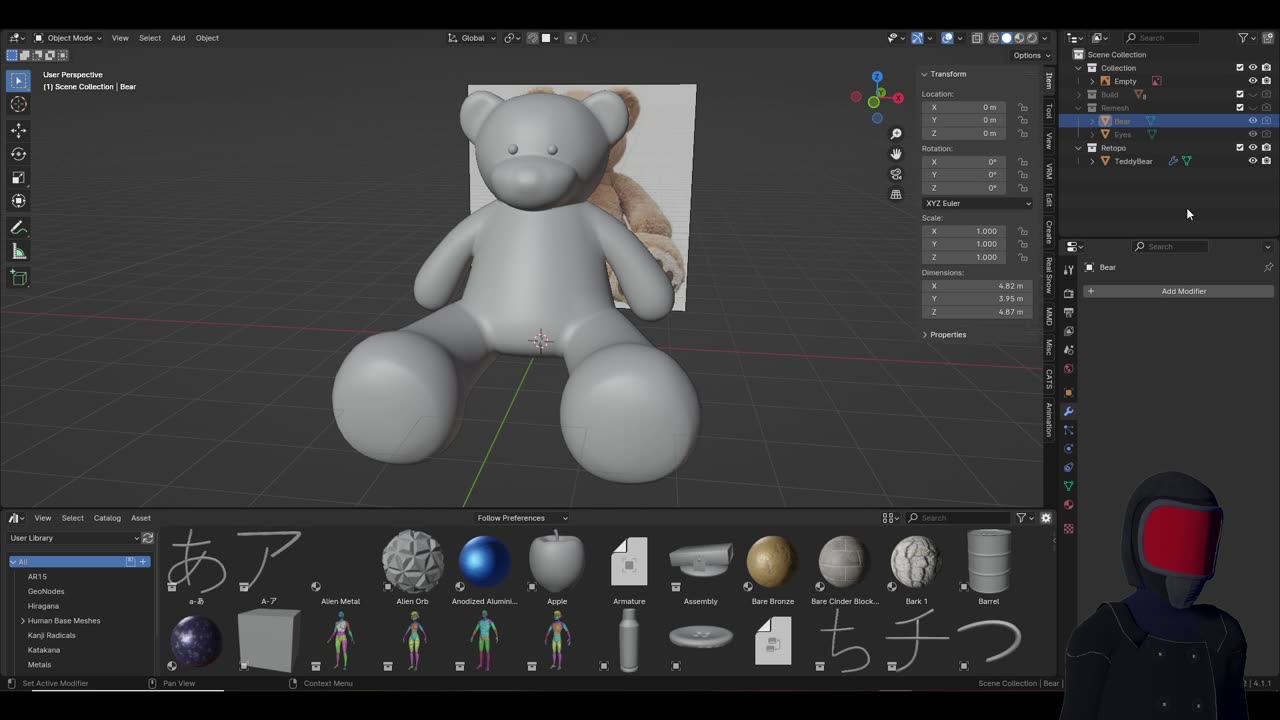Click the asset browser search field

click(959, 518)
